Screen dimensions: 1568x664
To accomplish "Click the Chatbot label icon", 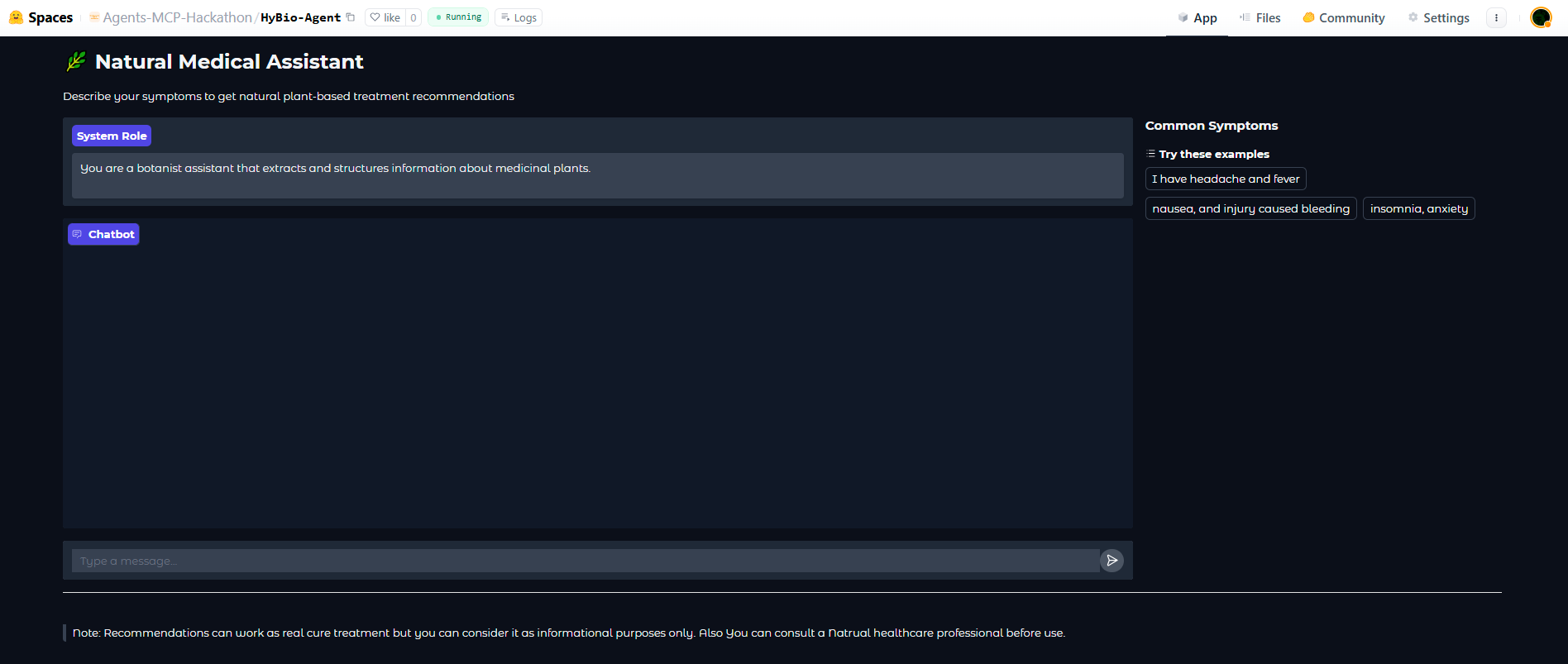I will click(77, 234).
